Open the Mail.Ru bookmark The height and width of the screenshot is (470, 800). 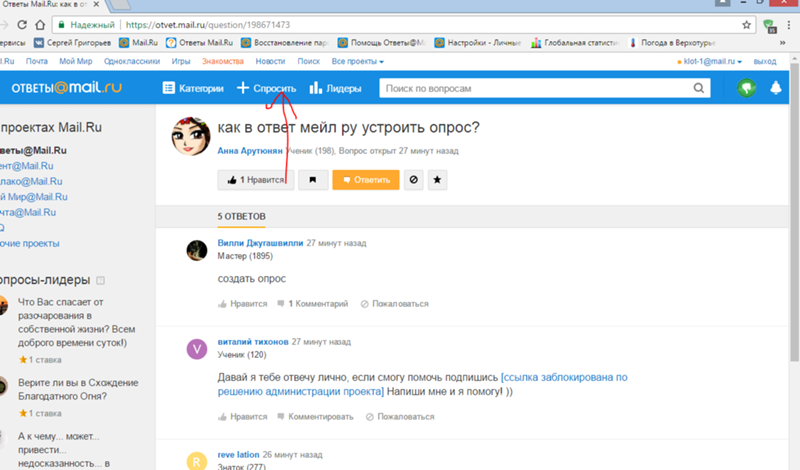(138, 43)
